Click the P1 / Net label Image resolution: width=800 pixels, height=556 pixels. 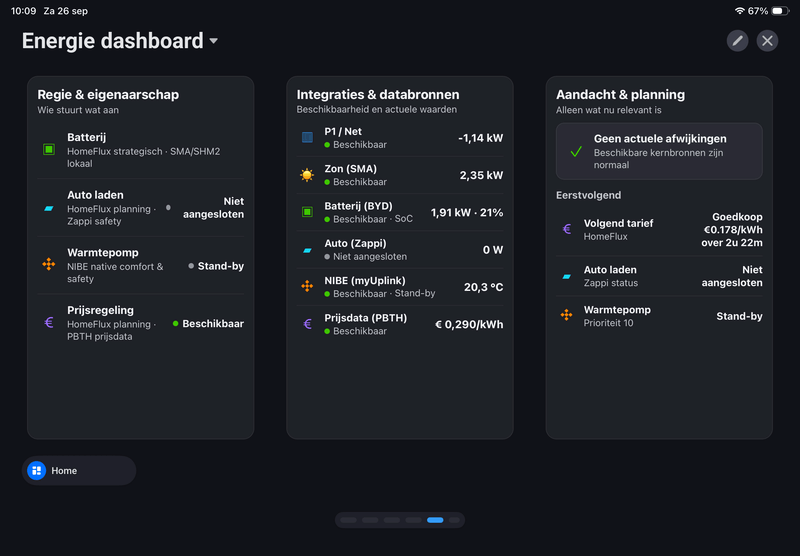343,132
